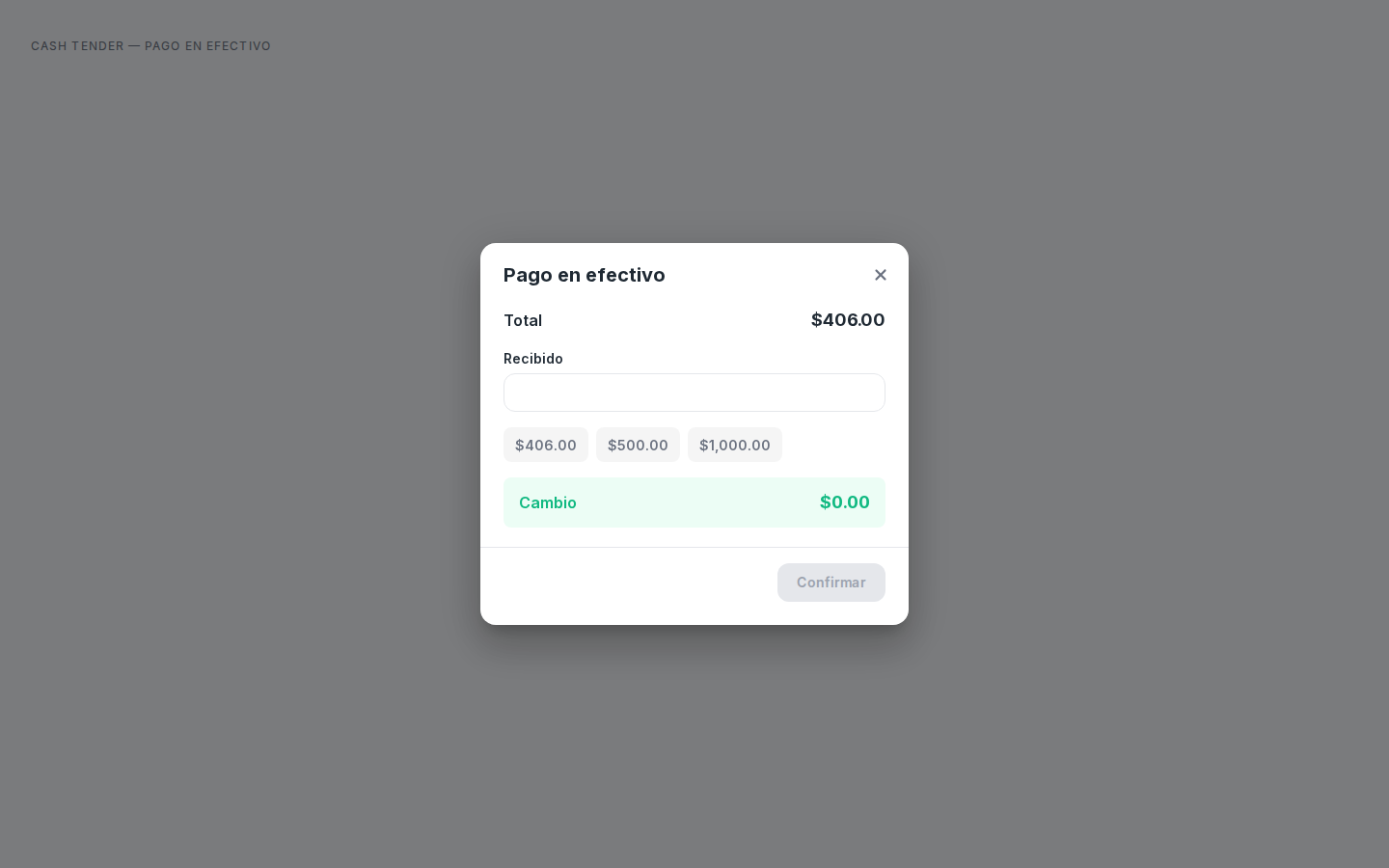Dismiss dialog using the X icon
This screenshot has width=1389, height=868.
click(881, 275)
